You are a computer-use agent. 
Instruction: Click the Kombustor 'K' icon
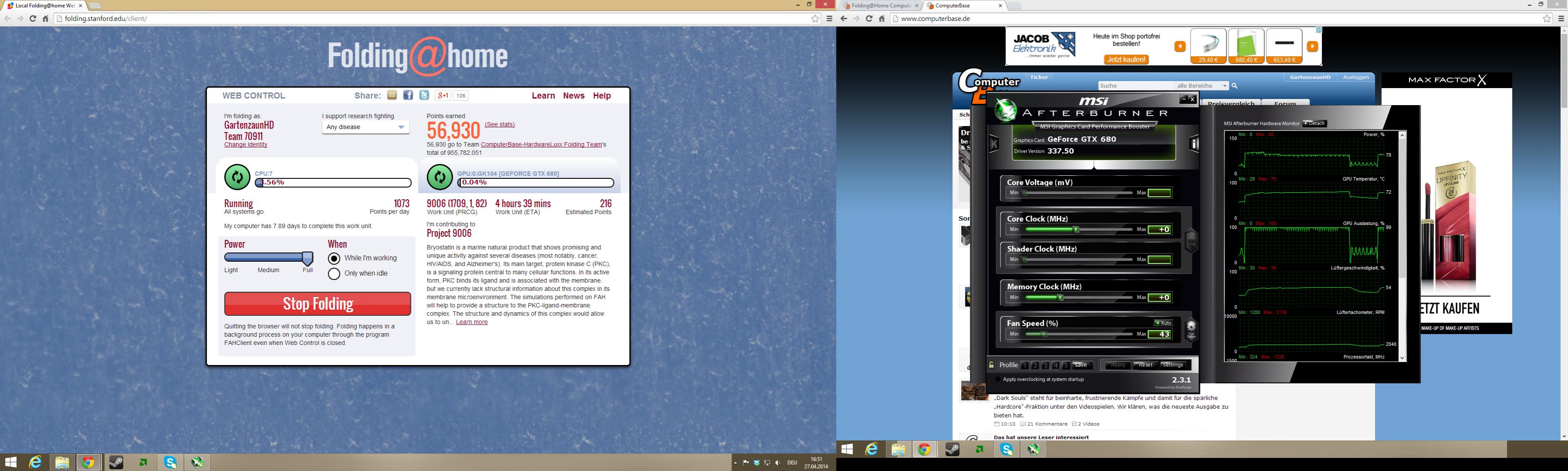[x=994, y=144]
